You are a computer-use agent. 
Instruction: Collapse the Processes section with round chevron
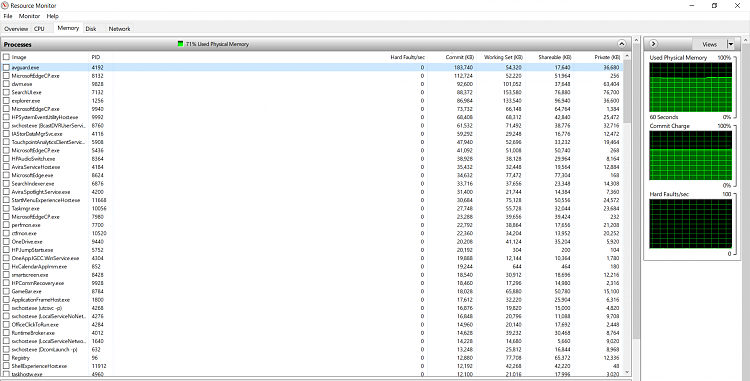pyautogui.click(x=621, y=44)
